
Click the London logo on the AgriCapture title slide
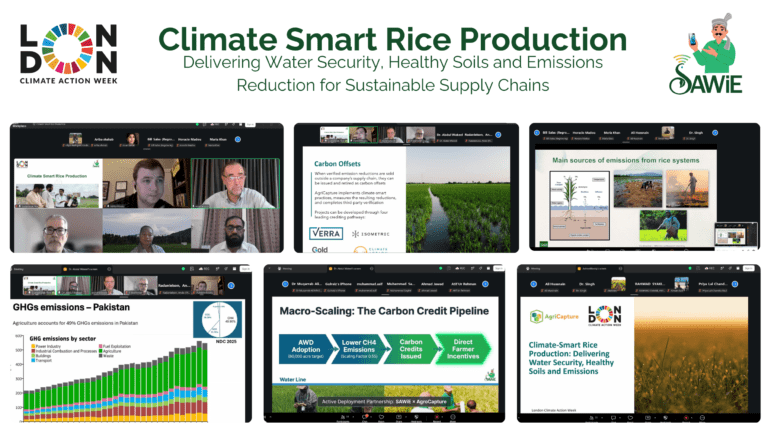(x=604, y=316)
